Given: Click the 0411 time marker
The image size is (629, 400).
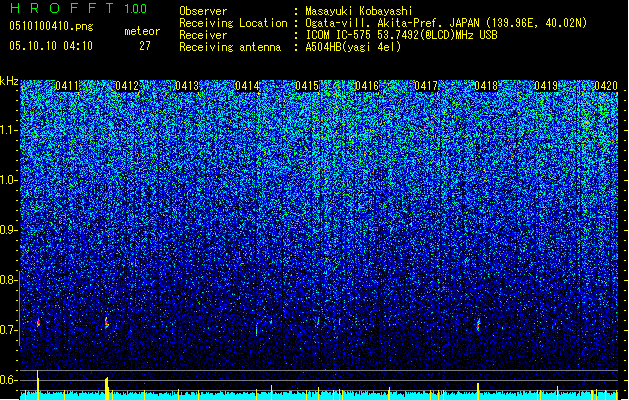Looking at the screenshot, I should pyautogui.click(x=67, y=86).
